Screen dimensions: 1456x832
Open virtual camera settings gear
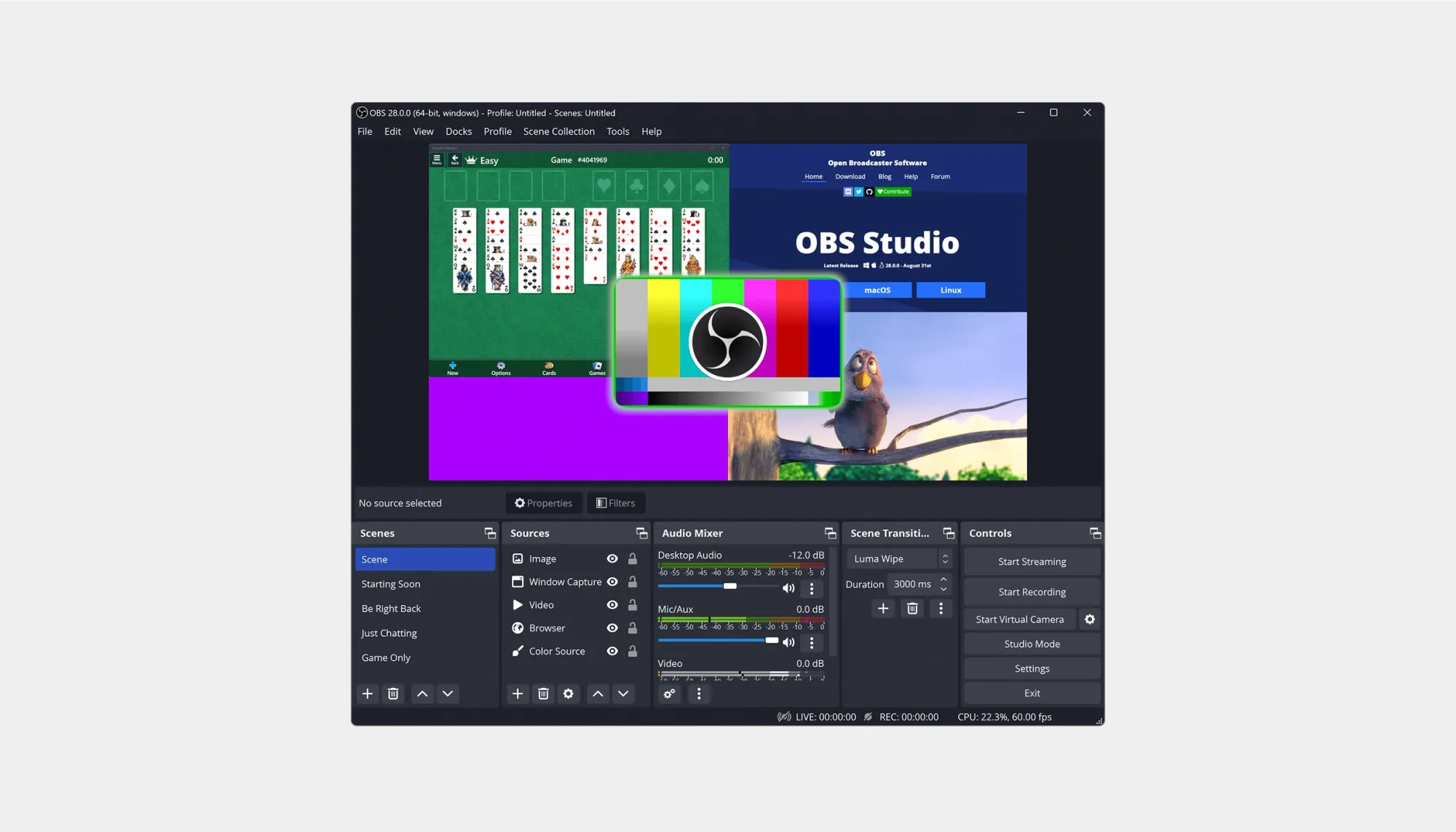click(1090, 619)
